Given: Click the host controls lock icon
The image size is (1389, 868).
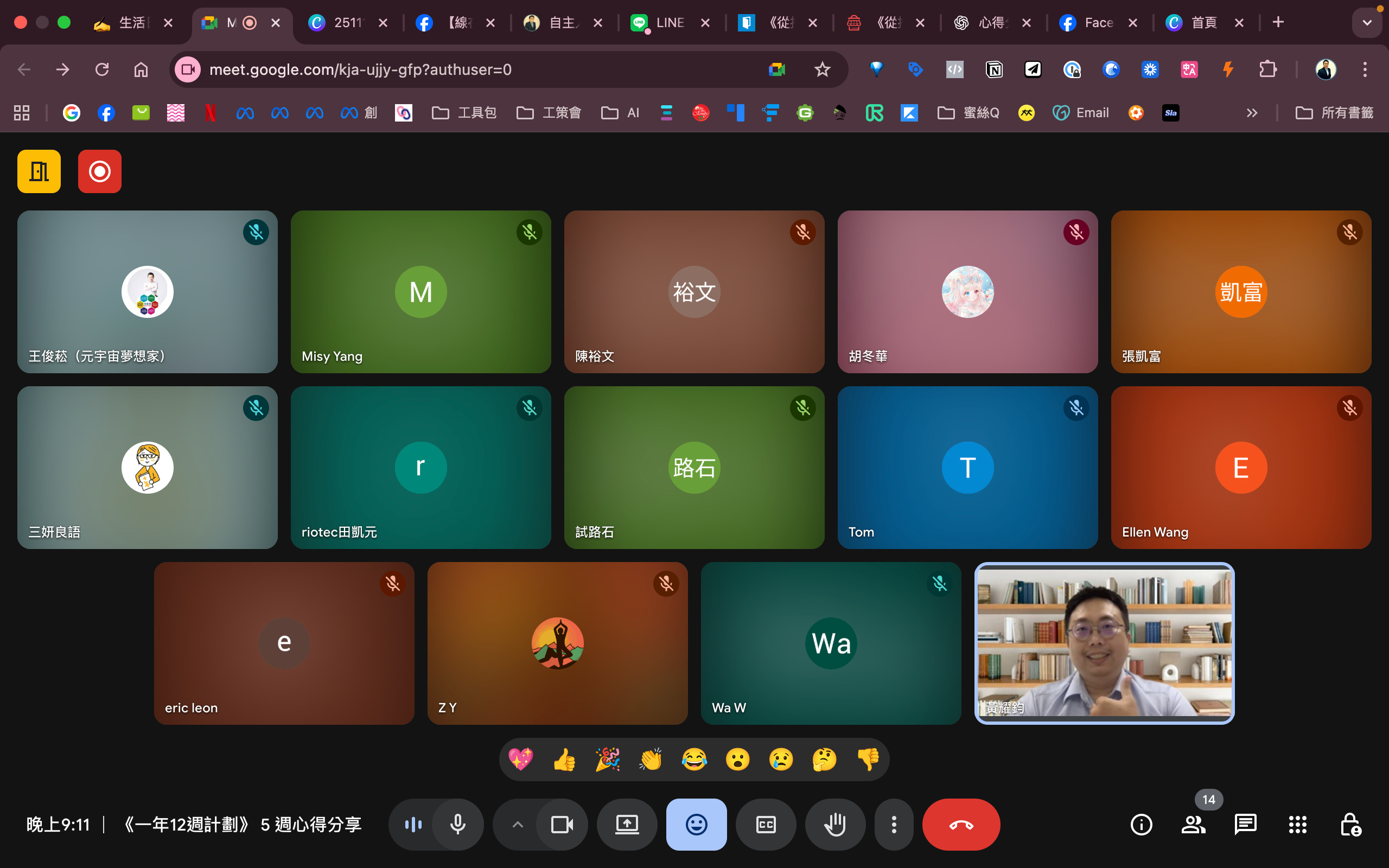Looking at the screenshot, I should (x=1349, y=825).
